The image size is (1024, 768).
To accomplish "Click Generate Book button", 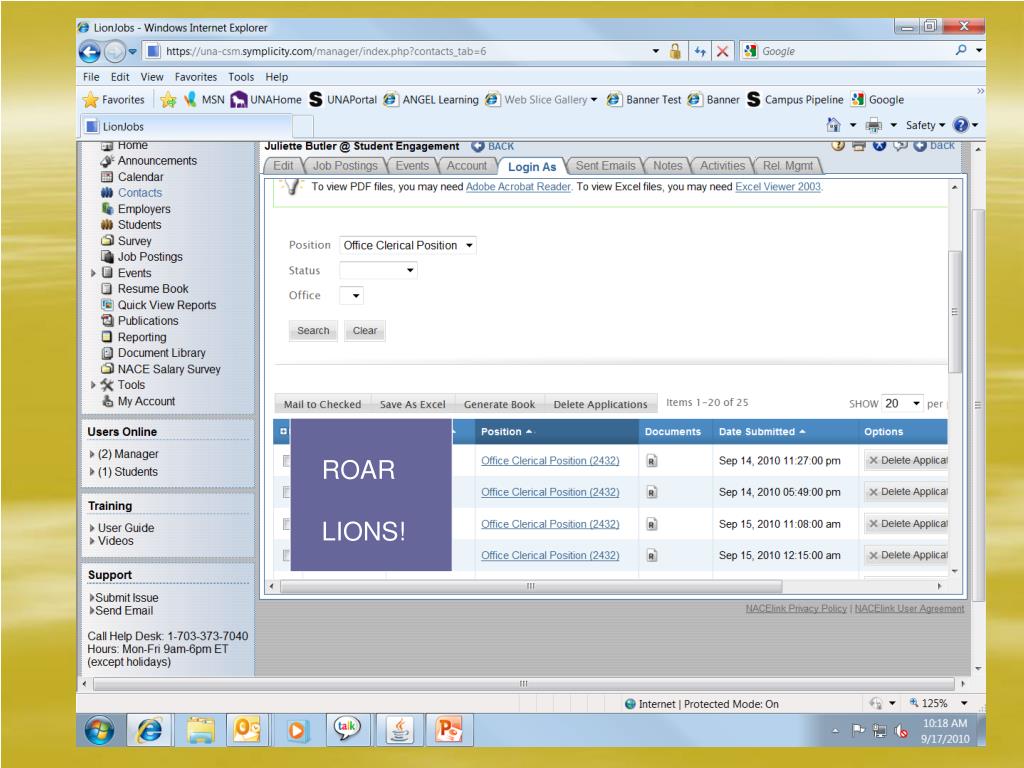I will click(x=500, y=404).
